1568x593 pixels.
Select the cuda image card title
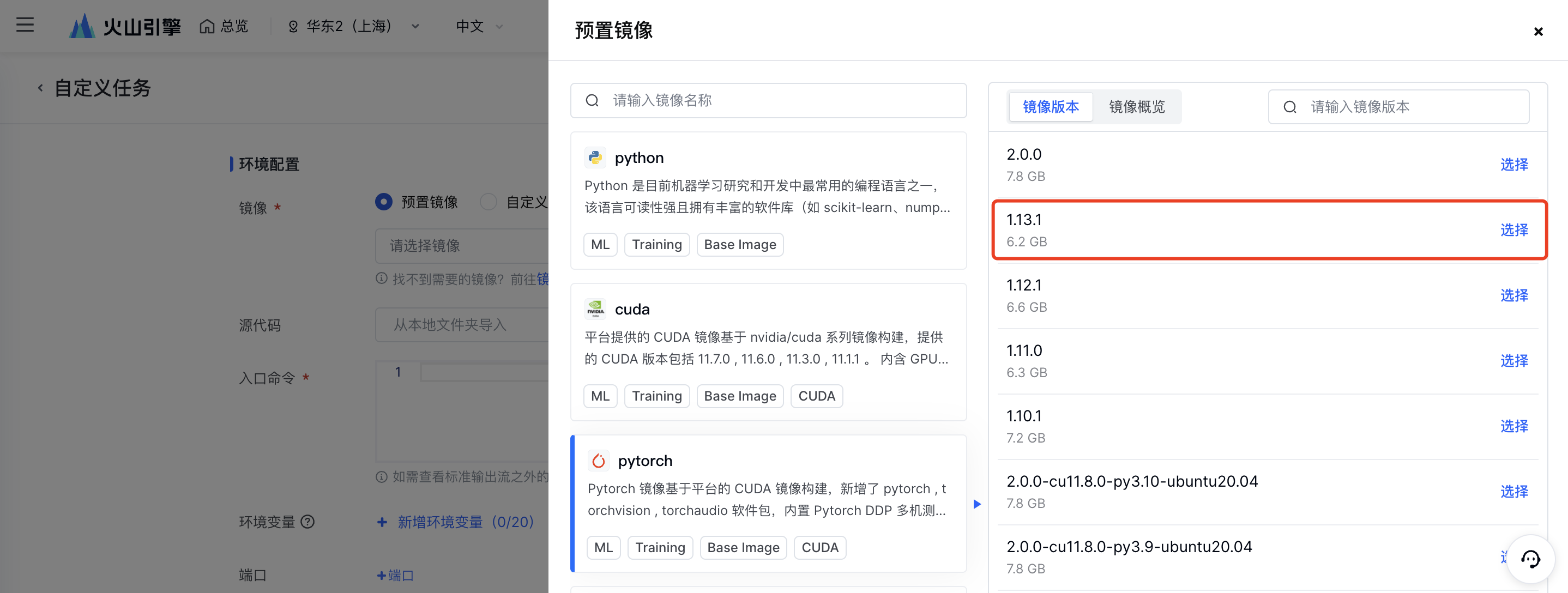click(x=632, y=309)
